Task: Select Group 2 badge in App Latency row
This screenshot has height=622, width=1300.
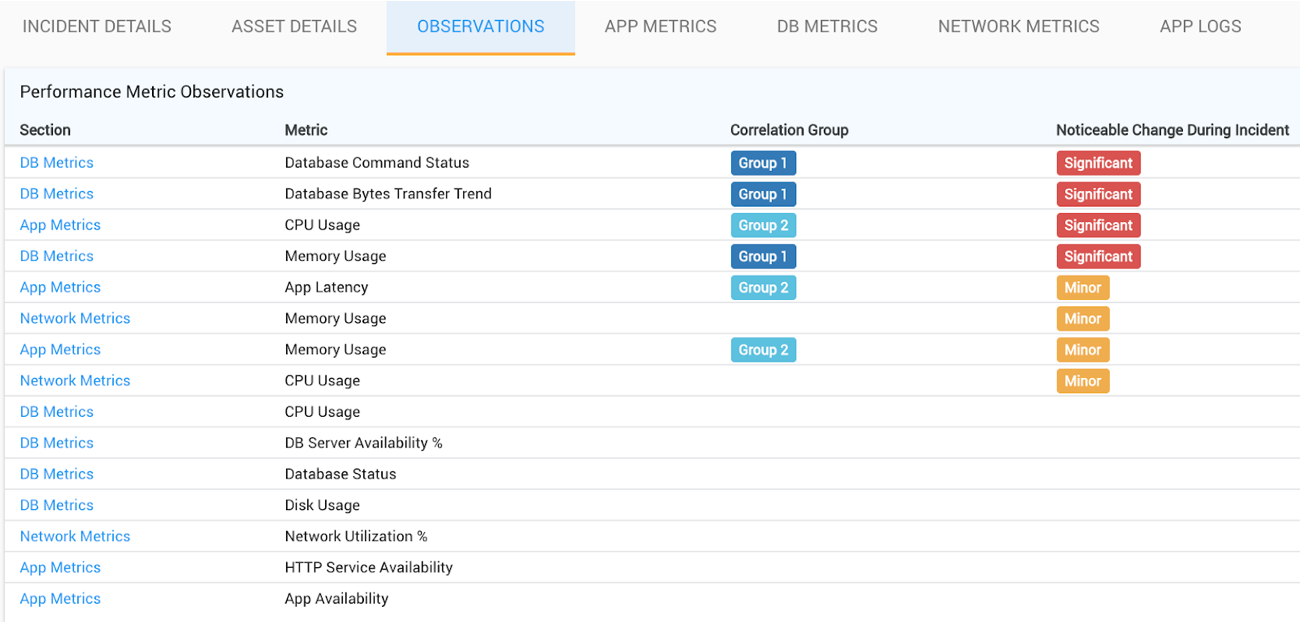Action: tap(763, 288)
